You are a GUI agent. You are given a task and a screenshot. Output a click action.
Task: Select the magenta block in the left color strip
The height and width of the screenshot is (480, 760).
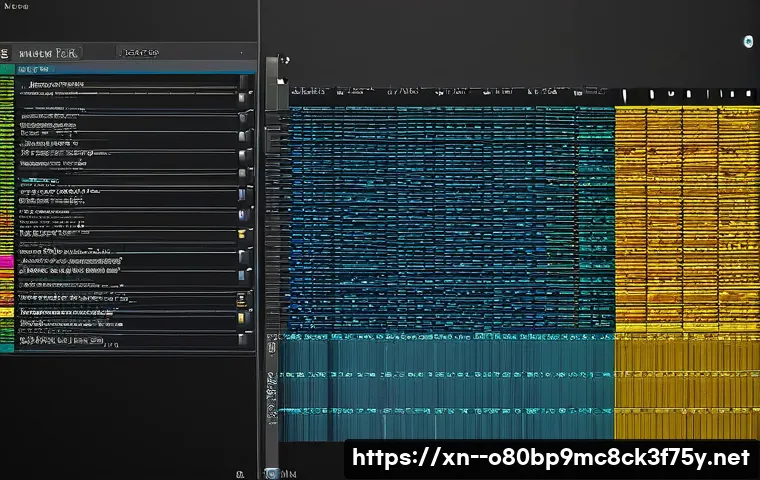point(7,262)
